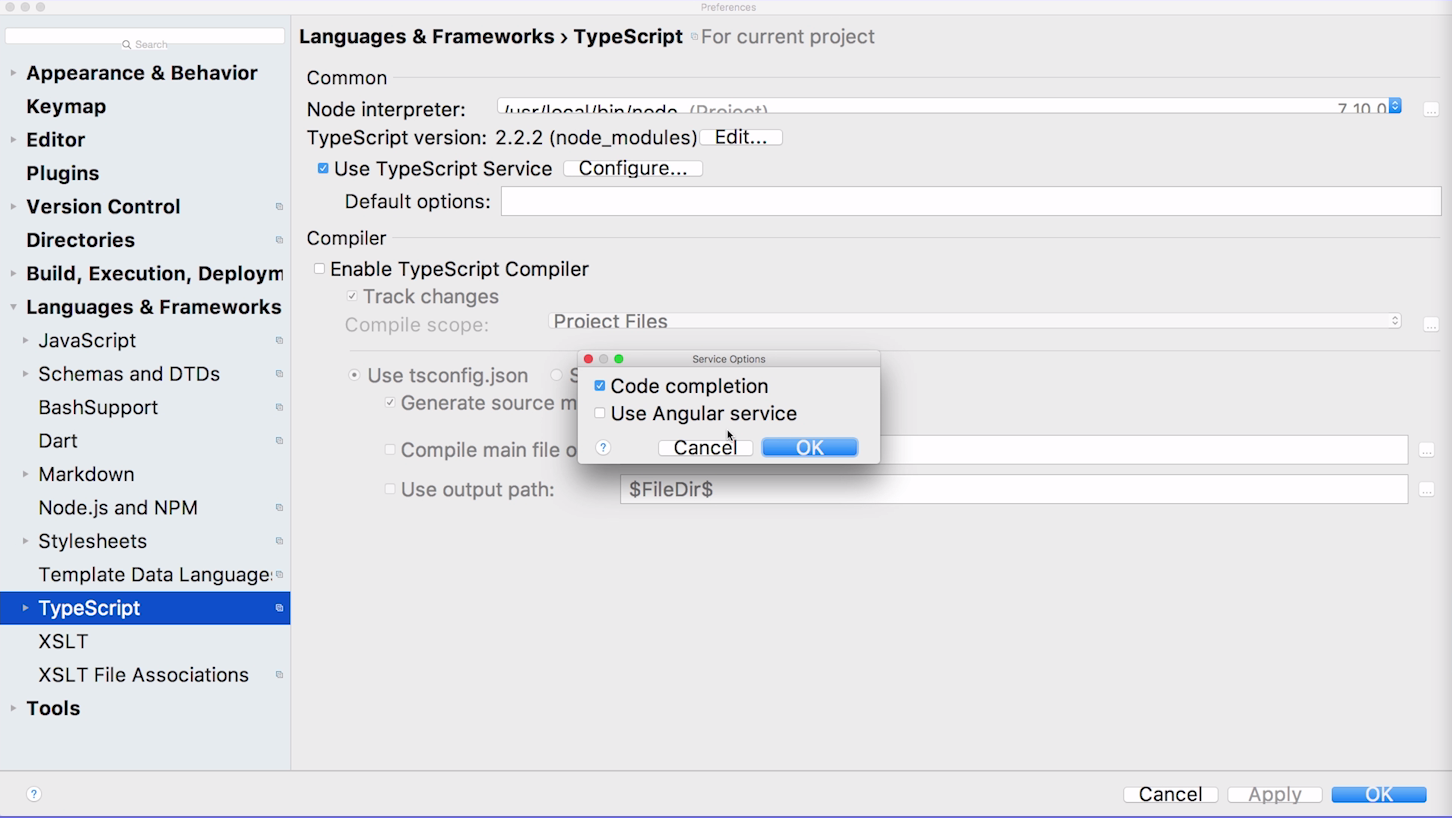Uncheck Use TypeScript Service
Viewport: 1452px width, 818px height.
pyautogui.click(x=323, y=169)
